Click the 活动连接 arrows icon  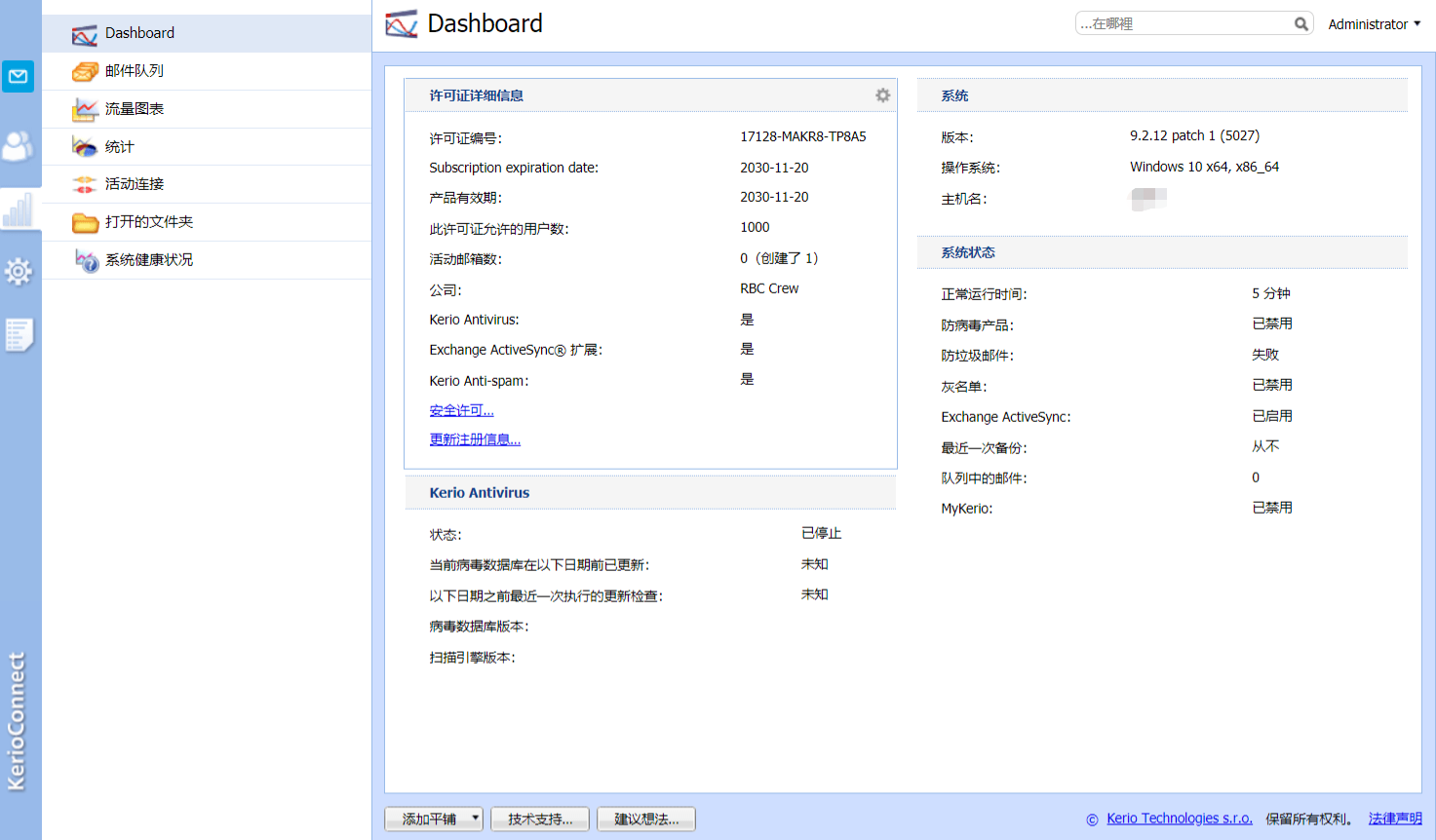tap(85, 184)
